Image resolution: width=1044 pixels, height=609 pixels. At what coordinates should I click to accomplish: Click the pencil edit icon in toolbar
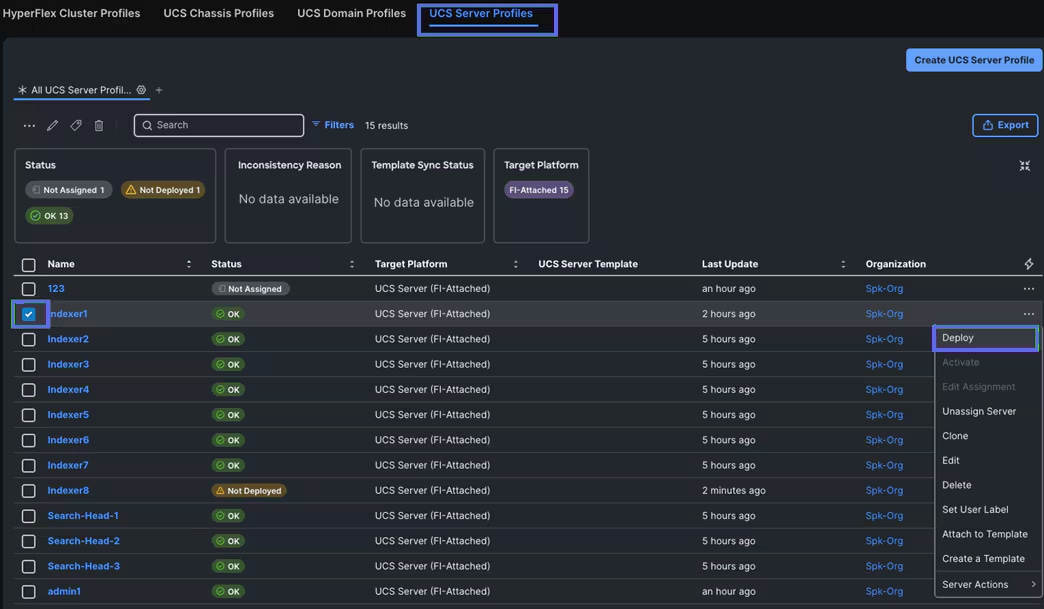[x=53, y=126]
